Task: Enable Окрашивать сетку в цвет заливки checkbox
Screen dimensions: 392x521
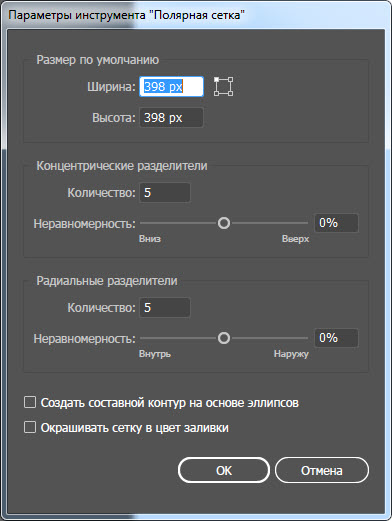Action: tap(30, 427)
